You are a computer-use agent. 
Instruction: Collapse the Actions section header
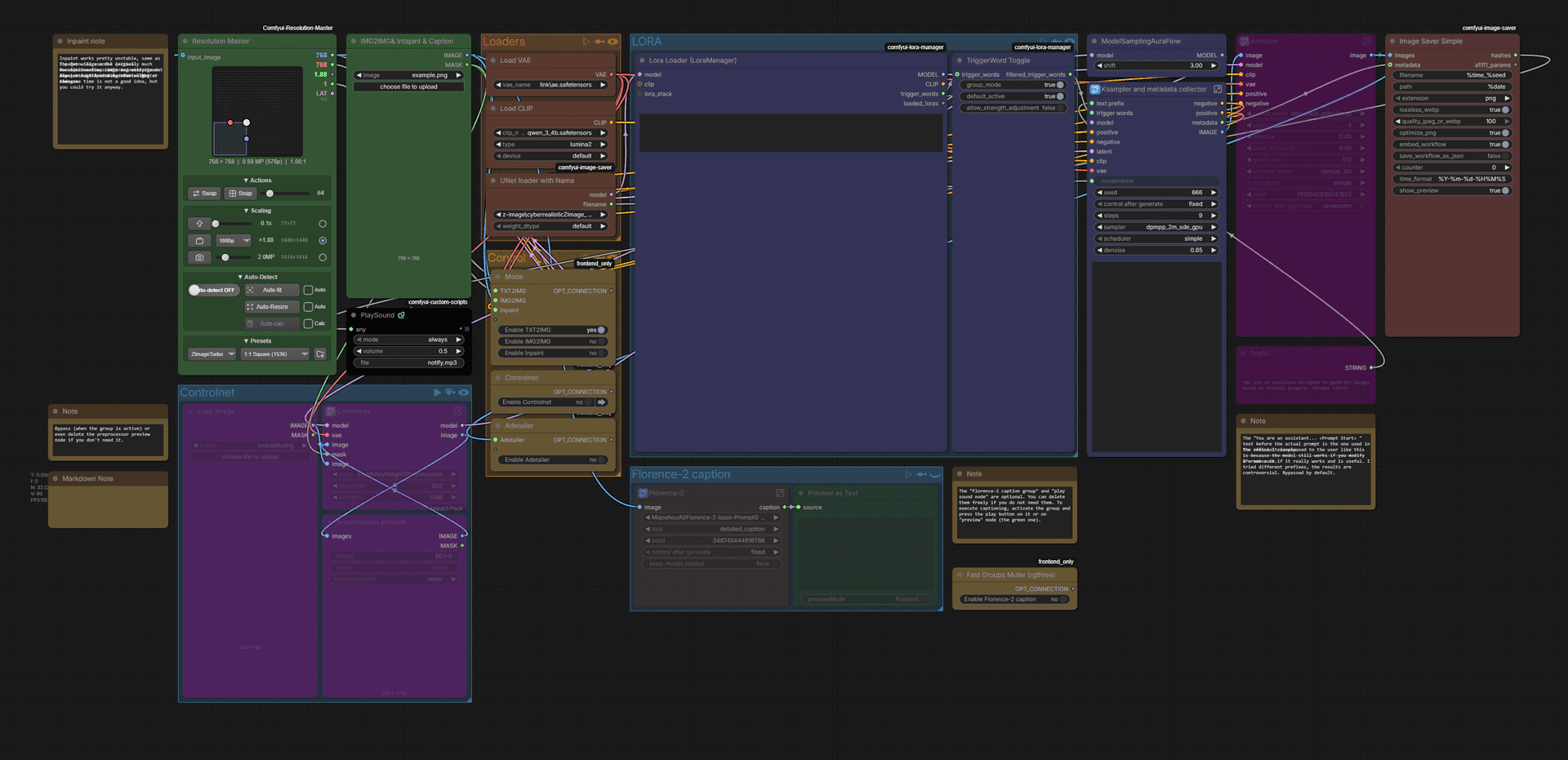coord(257,180)
